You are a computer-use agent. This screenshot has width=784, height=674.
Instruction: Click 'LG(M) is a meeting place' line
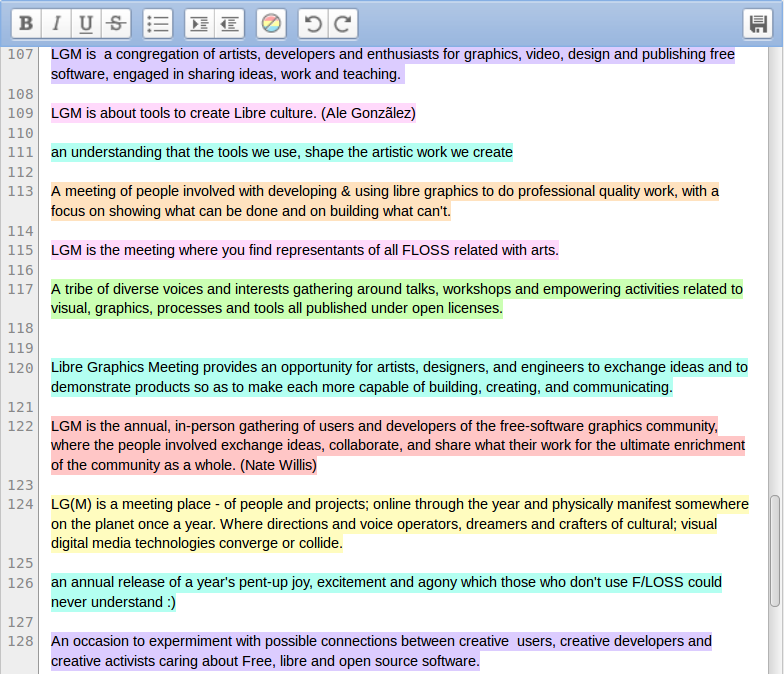click(x=400, y=504)
